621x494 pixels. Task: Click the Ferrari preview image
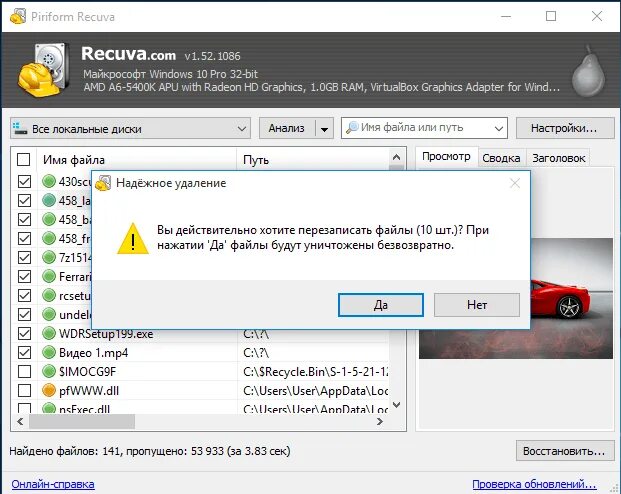[x=571, y=298]
